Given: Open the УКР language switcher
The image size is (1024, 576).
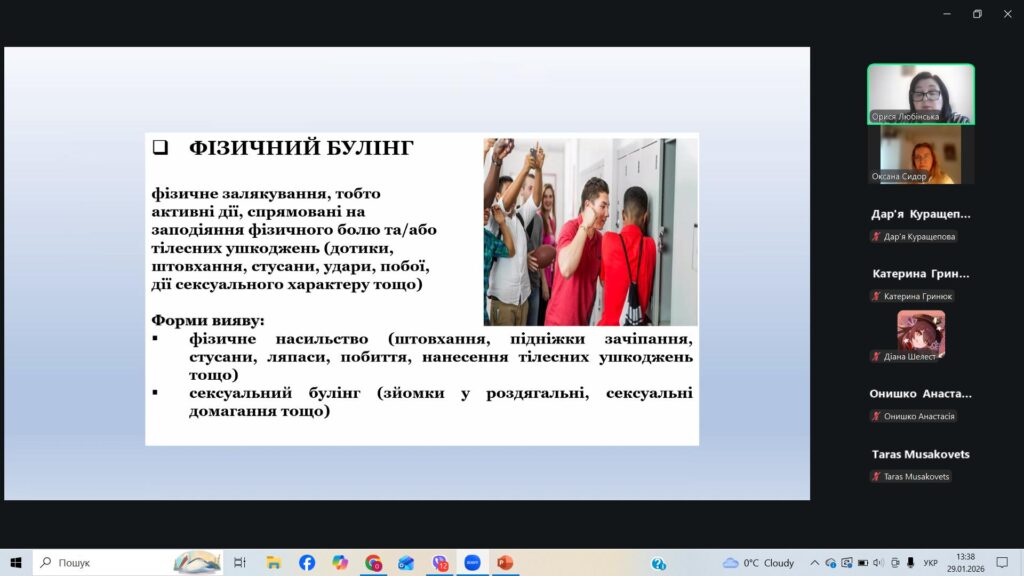Looking at the screenshot, I should [931, 563].
